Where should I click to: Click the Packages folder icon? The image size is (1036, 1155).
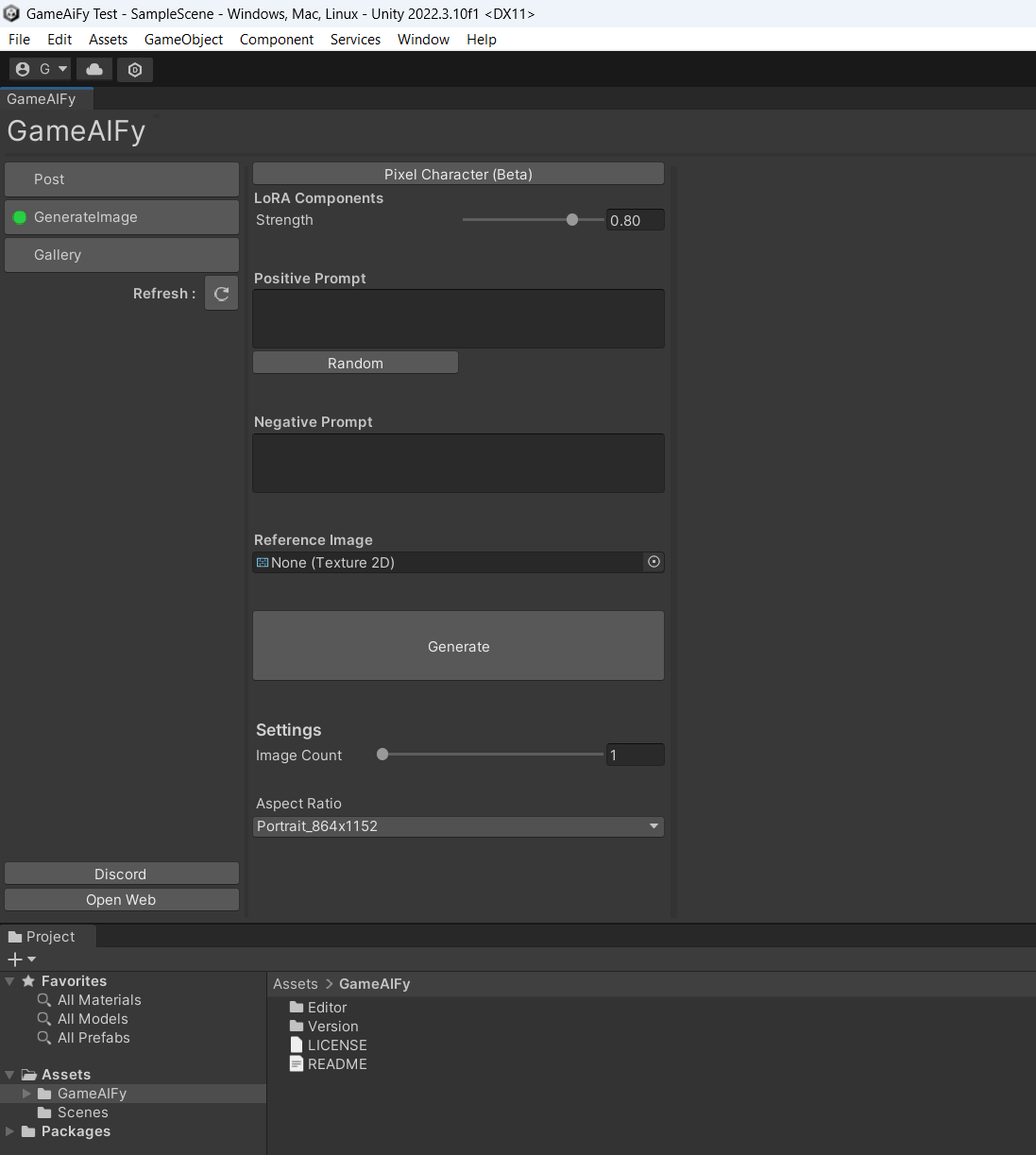pos(28,1131)
